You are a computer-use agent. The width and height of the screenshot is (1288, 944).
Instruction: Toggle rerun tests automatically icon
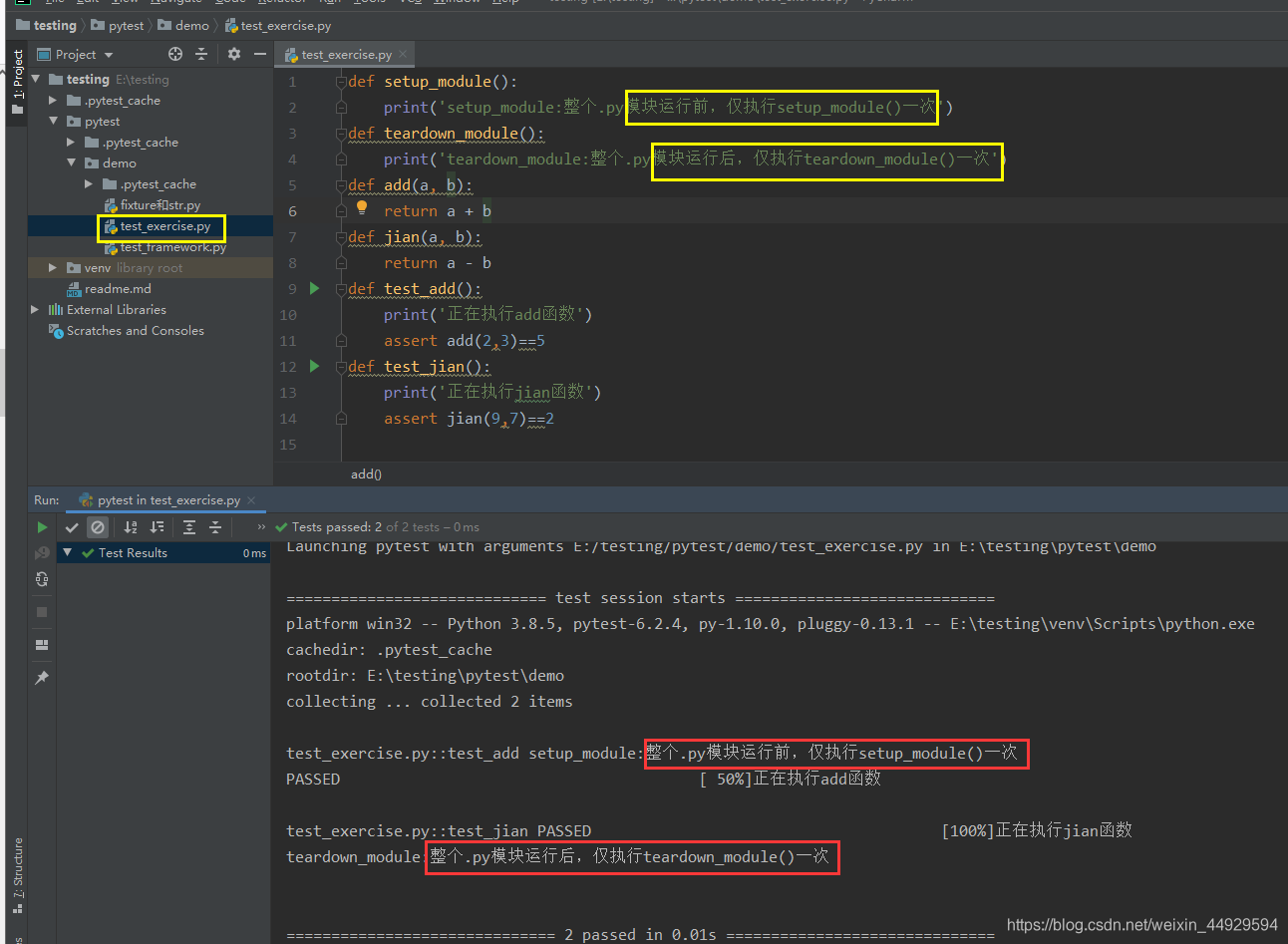(x=43, y=579)
